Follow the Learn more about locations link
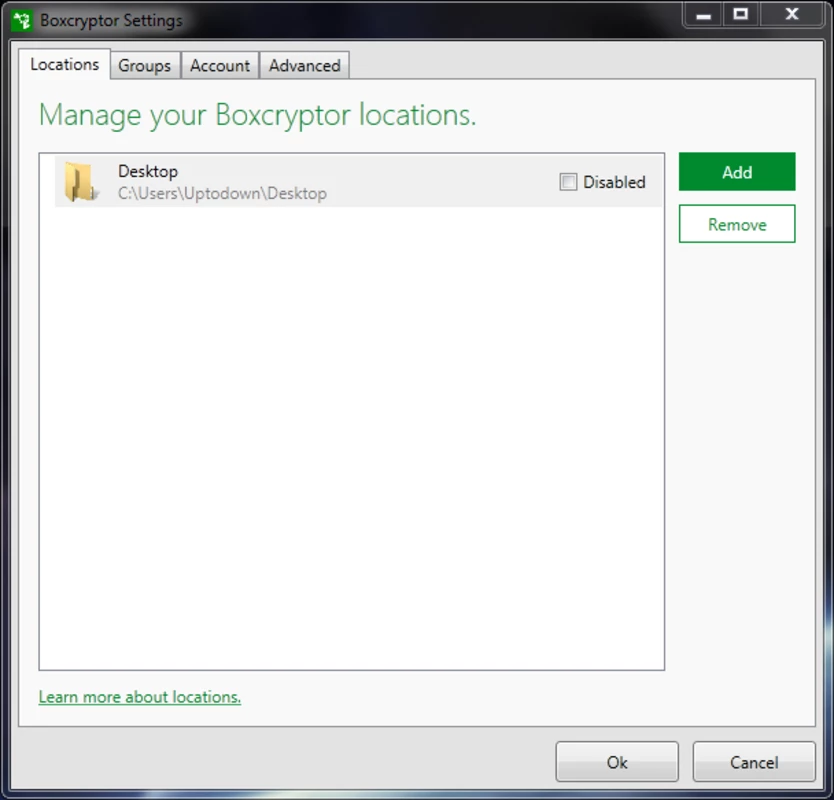 tap(140, 697)
